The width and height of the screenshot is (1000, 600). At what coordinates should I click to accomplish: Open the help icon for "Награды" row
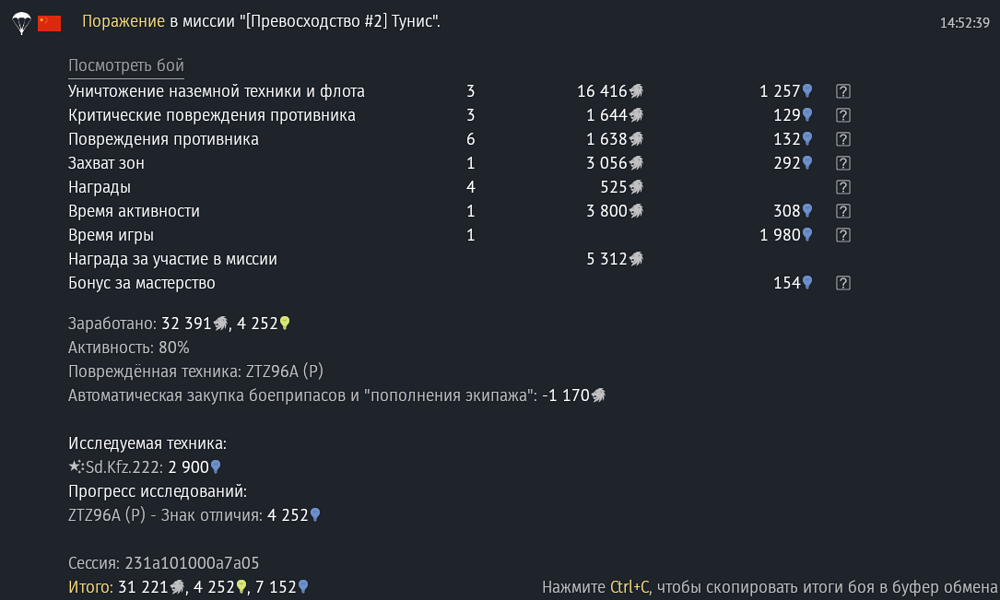(x=843, y=187)
